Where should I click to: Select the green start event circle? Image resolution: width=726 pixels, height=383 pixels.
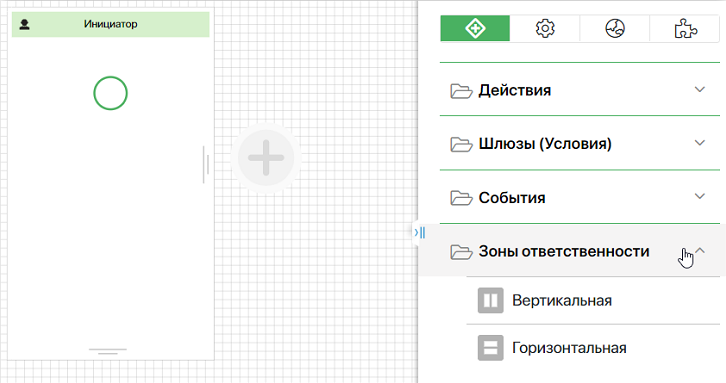pyautogui.click(x=110, y=93)
